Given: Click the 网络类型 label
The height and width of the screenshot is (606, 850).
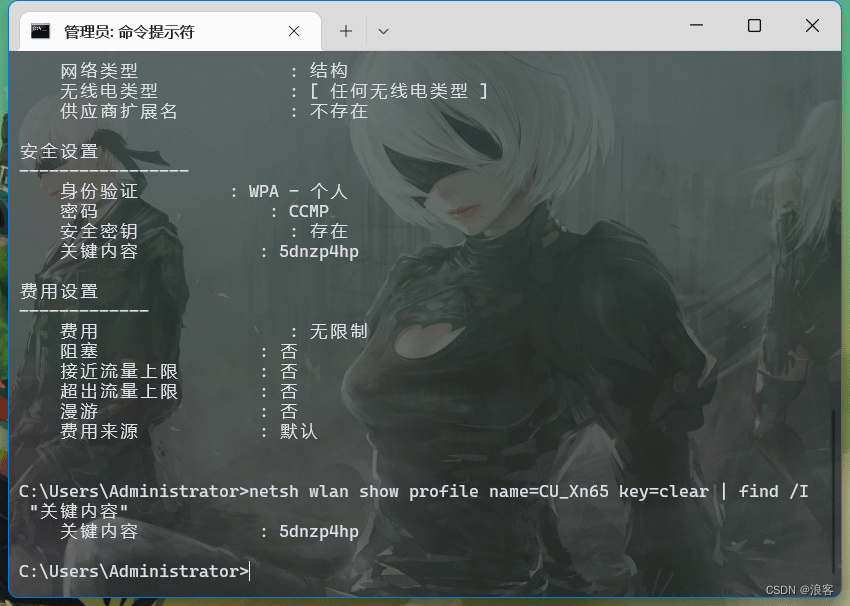Looking at the screenshot, I should point(99,71).
